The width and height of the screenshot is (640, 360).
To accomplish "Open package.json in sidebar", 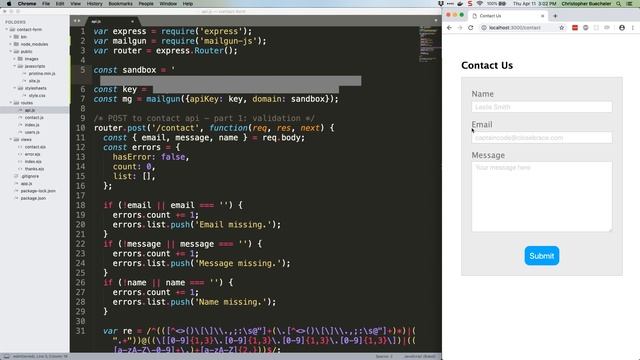I will pos(33,198).
